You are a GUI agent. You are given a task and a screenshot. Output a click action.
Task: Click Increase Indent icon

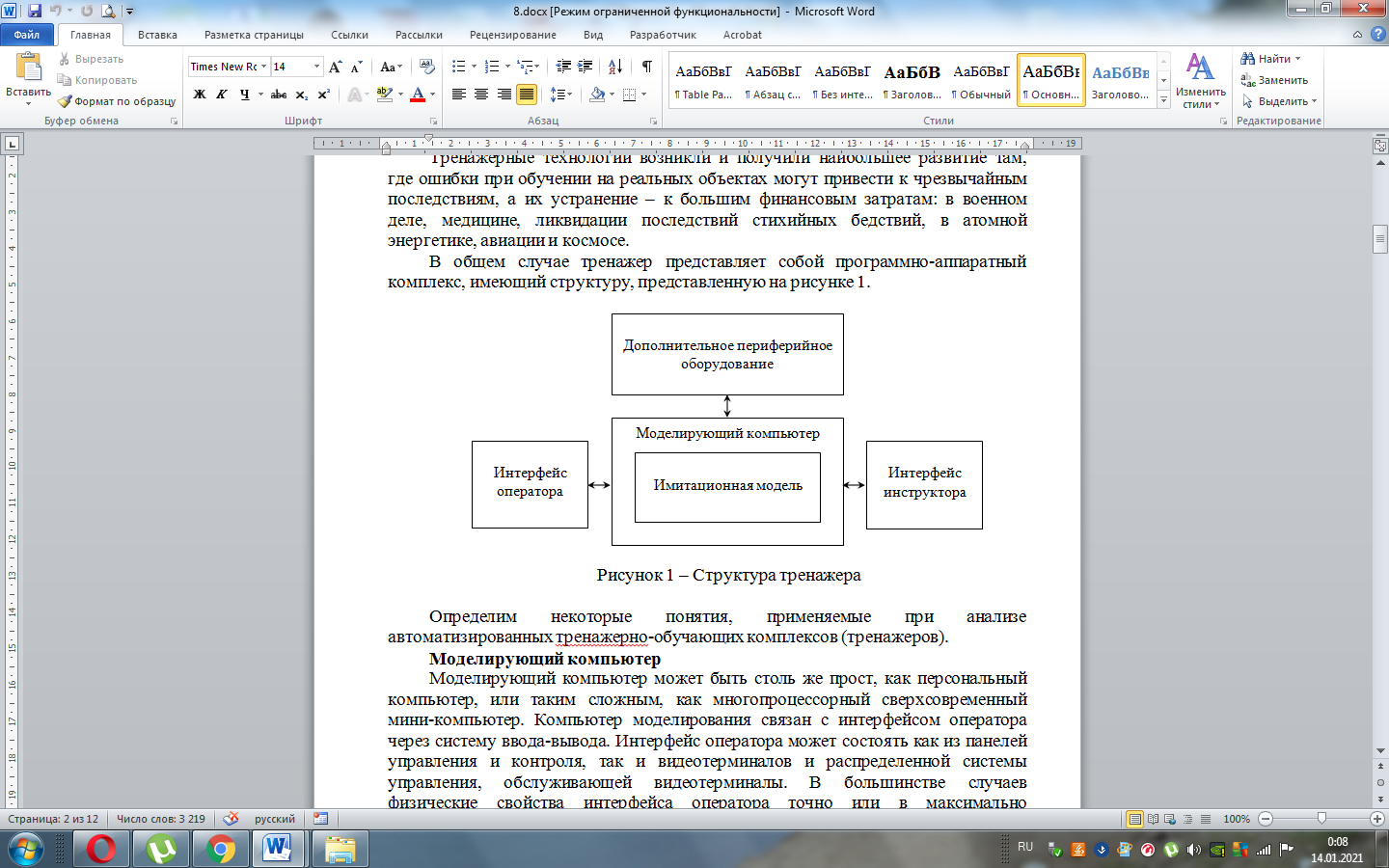click(586, 67)
